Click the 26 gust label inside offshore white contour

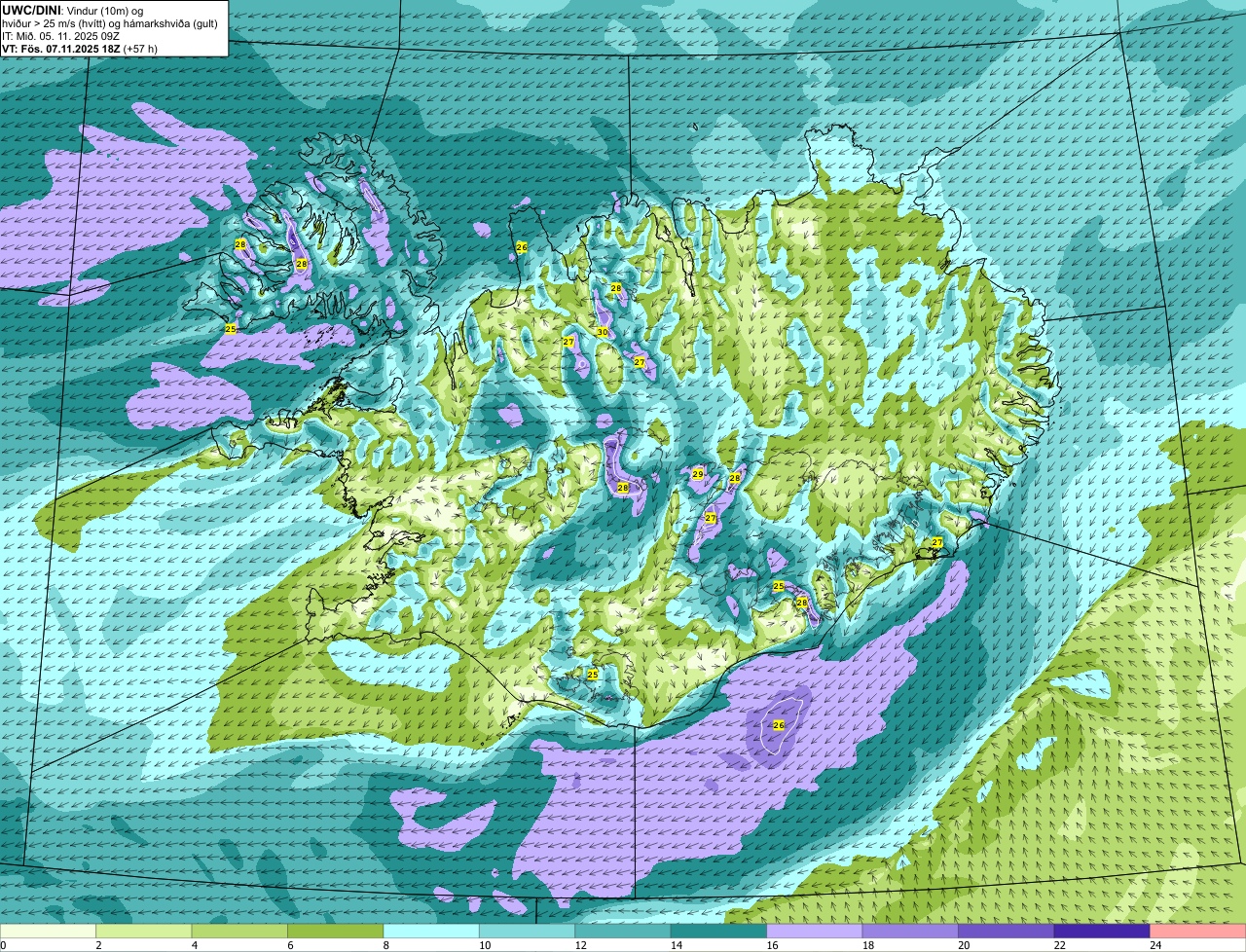click(x=779, y=725)
